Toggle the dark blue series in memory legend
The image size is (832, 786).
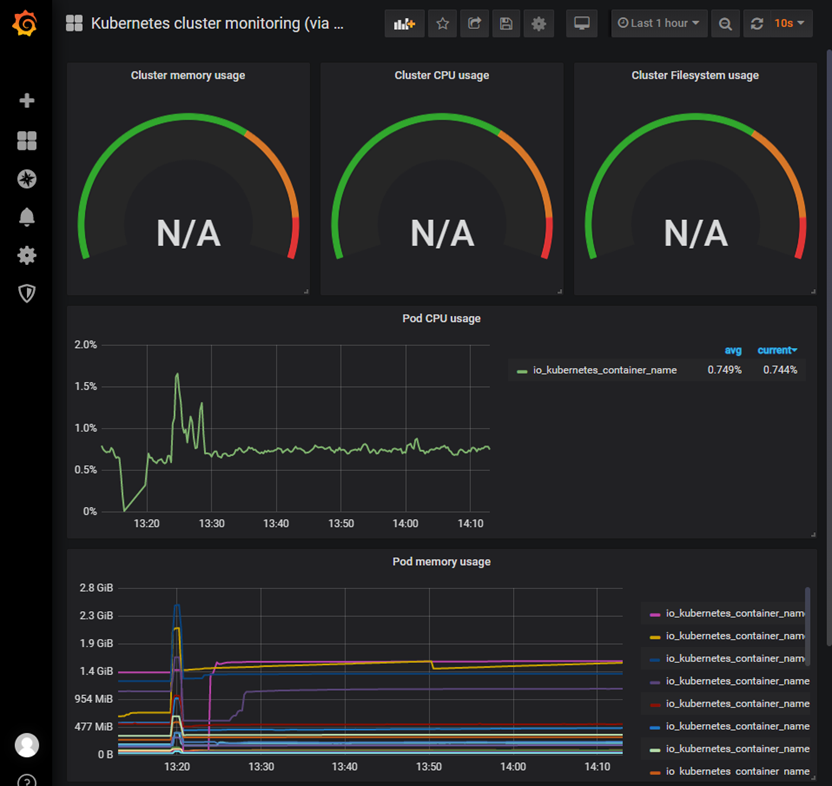pos(735,658)
